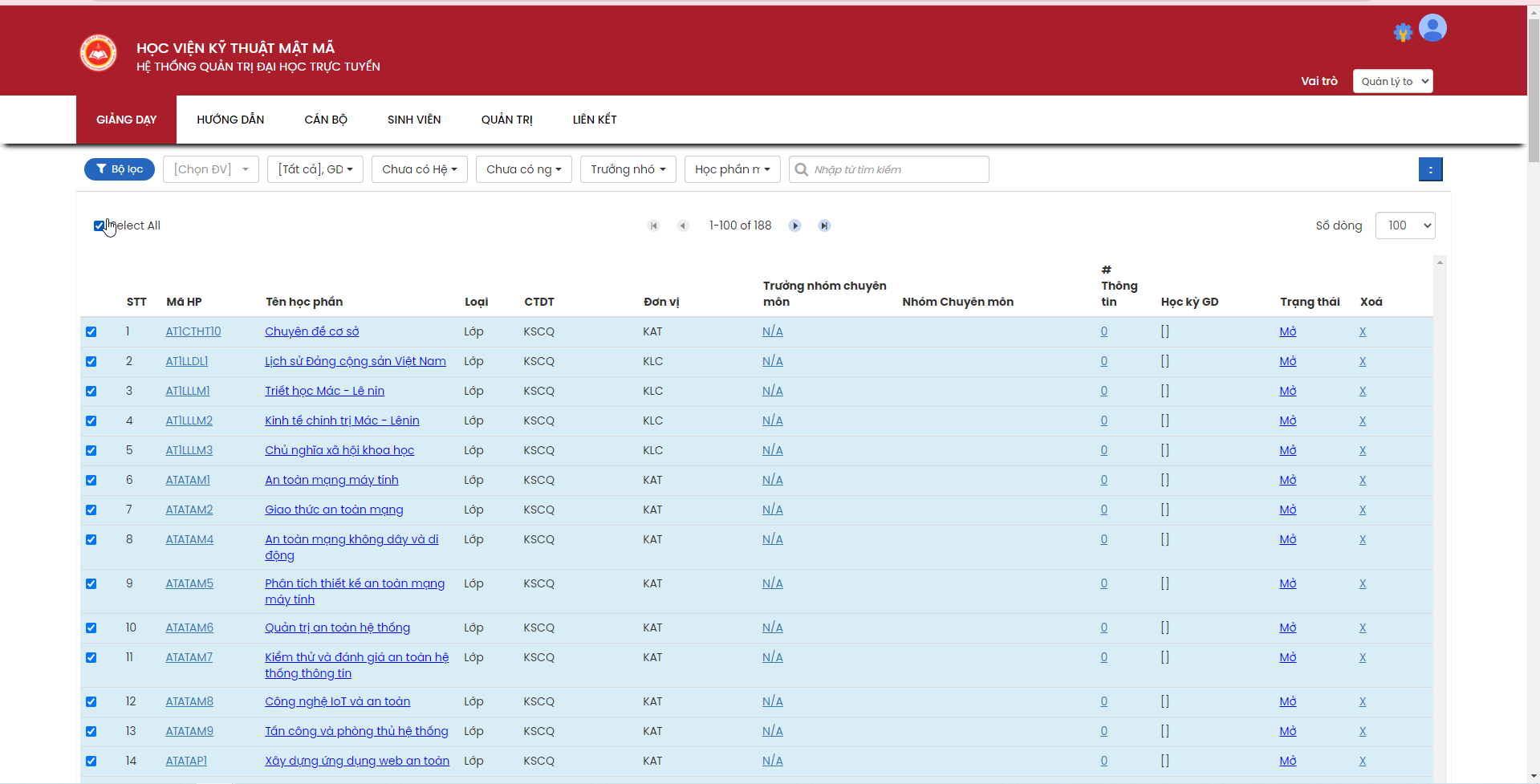
Task: Click thông tin count 0 for ATATAM2
Action: click(1104, 510)
